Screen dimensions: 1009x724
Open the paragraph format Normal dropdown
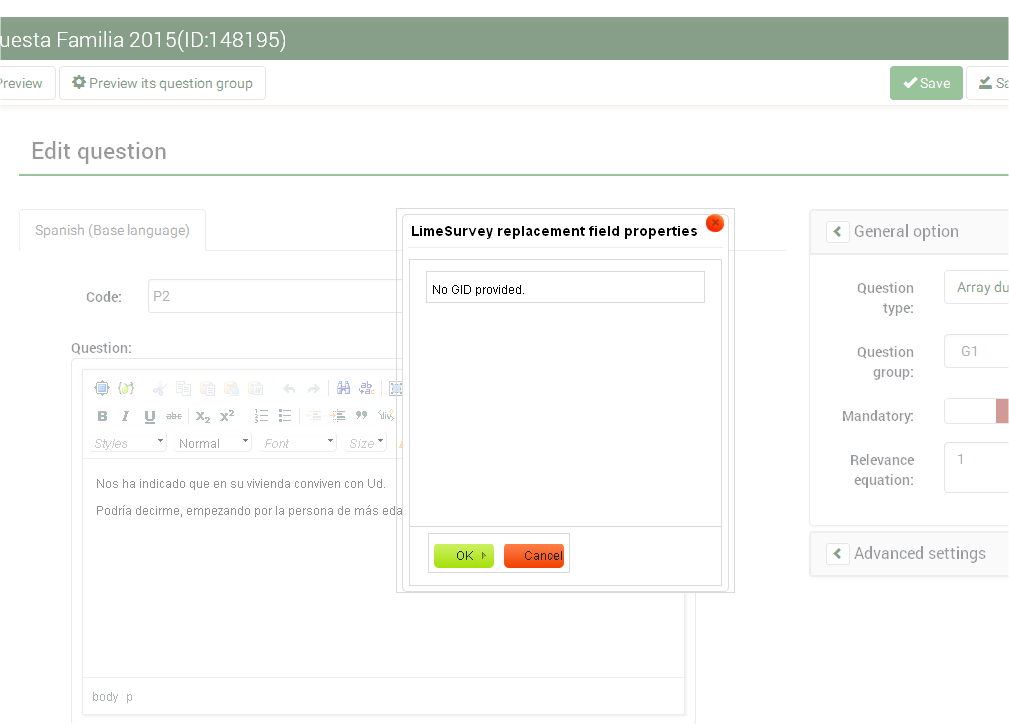(213, 443)
